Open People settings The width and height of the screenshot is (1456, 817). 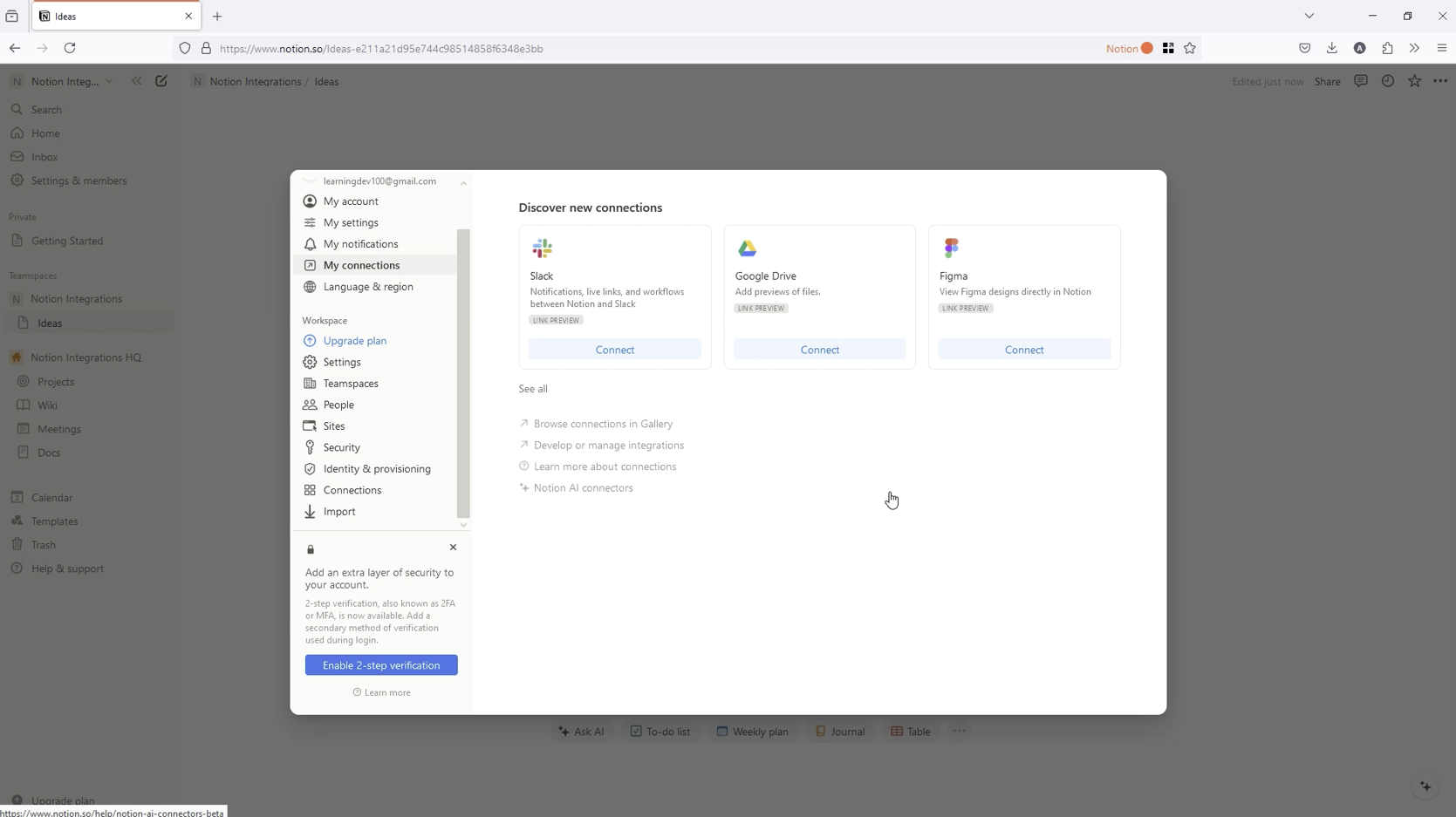click(x=375, y=405)
